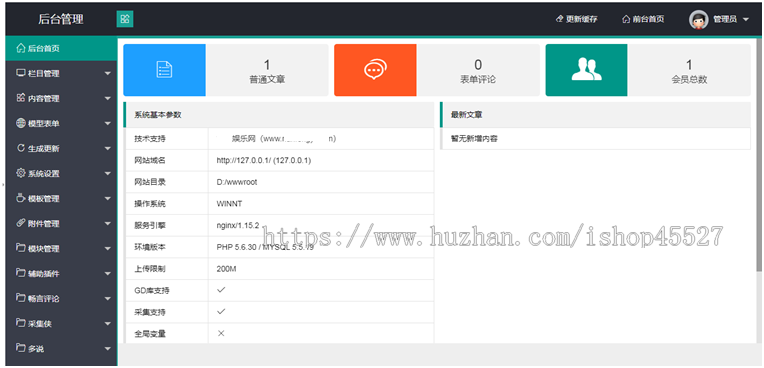
Task: Click the 后台首页 house icon
Action: pos(20,48)
